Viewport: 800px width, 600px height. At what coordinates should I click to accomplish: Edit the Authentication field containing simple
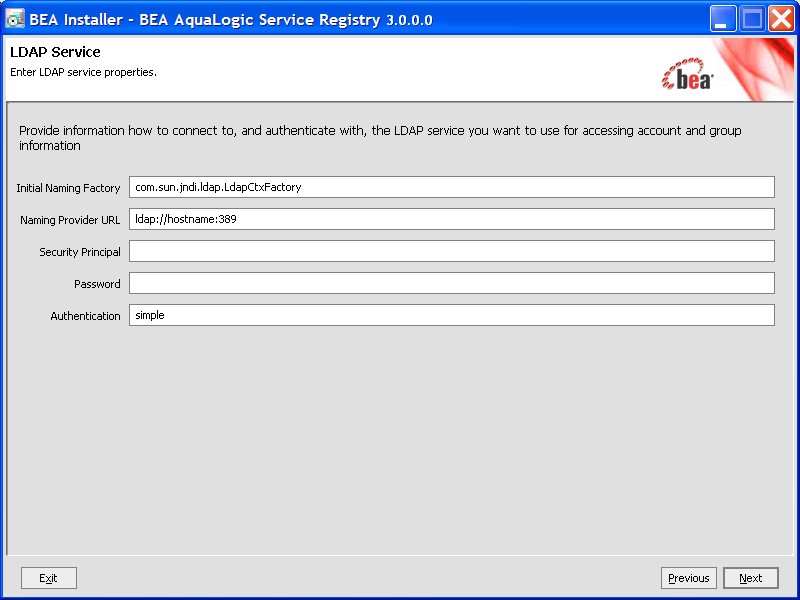452,315
